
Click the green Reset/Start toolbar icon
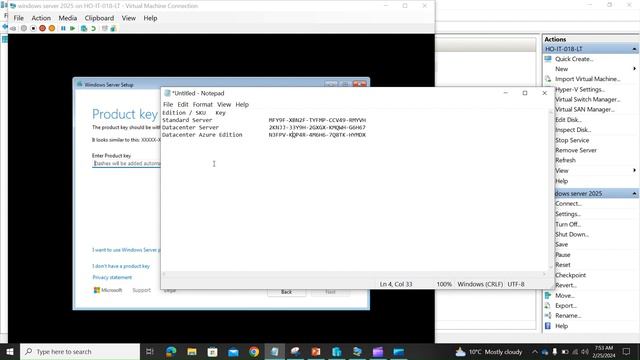tap(73, 28)
